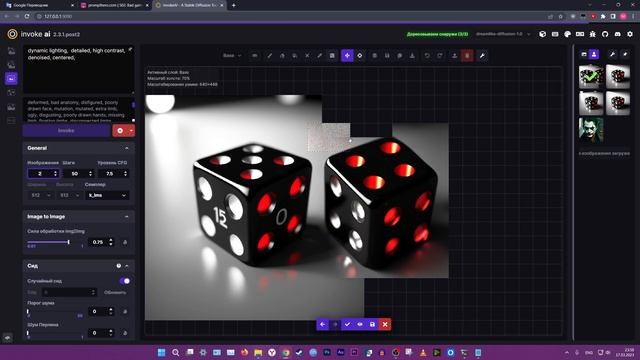This screenshot has height=360, width=640.
Task: Show previous staged image with left arrow
Action: point(322,324)
